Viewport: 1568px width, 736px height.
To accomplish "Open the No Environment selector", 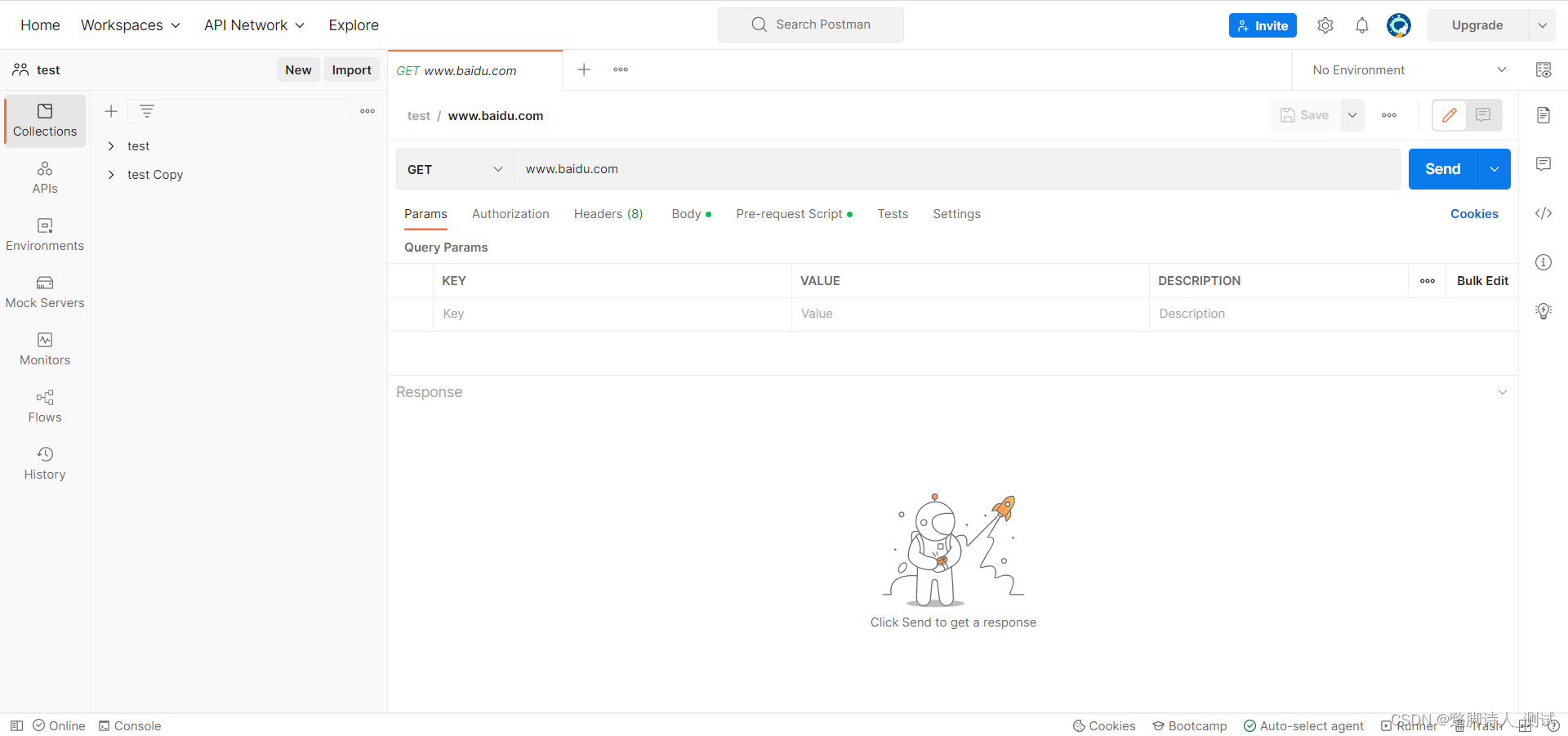I will pyautogui.click(x=1409, y=70).
